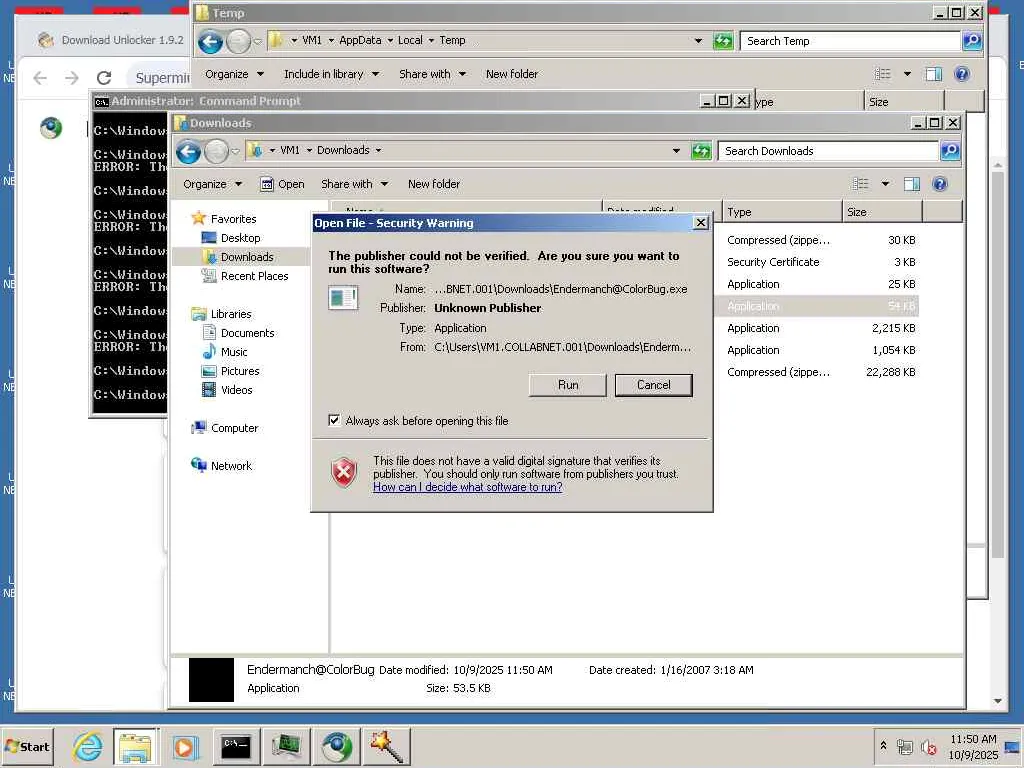
Task: Click Refresh icon in Temp address bar
Action: click(723, 41)
